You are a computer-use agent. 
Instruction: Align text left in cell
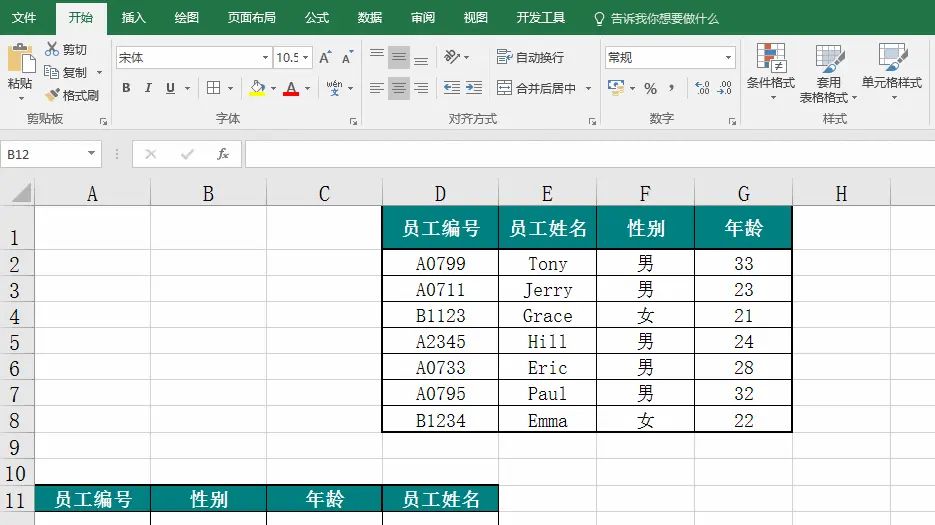coord(377,88)
